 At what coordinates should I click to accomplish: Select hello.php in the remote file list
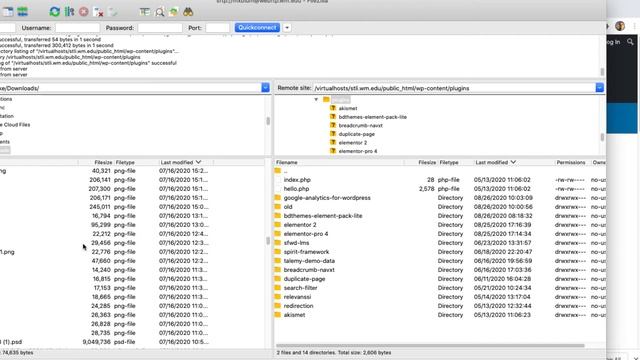tap(440, 189)
